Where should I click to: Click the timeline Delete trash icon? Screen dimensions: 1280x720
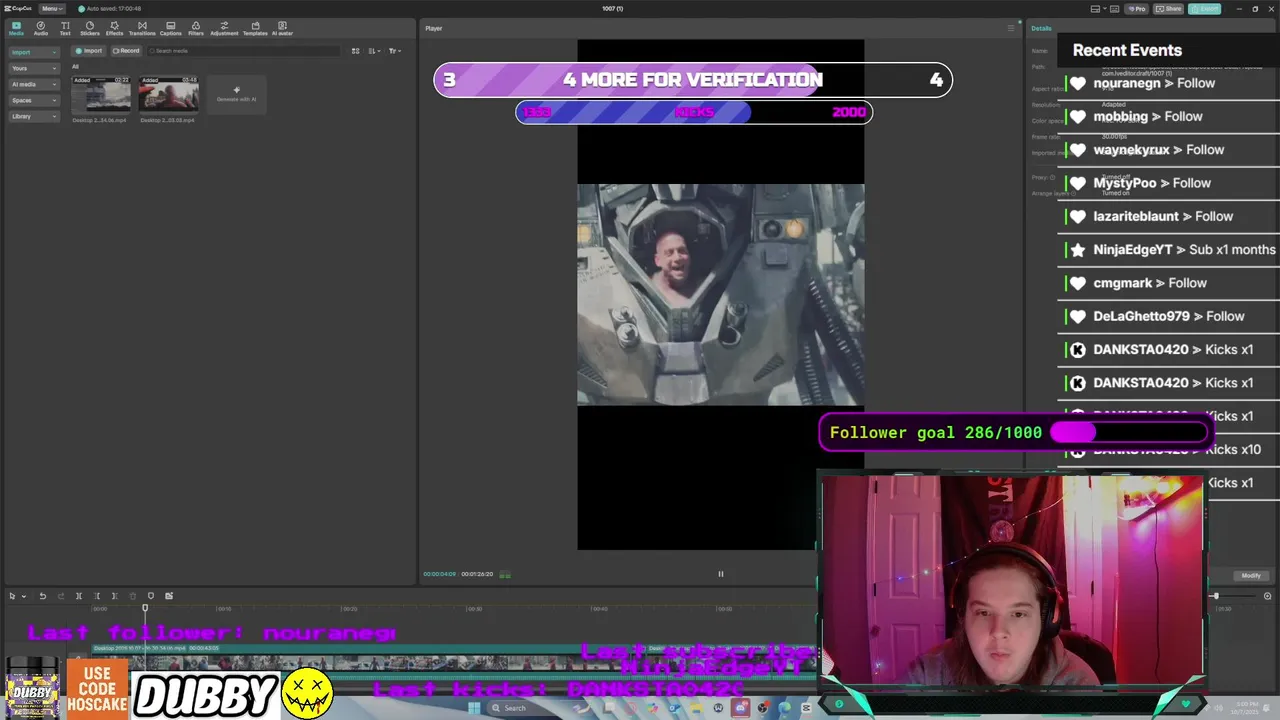tap(132, 596)
